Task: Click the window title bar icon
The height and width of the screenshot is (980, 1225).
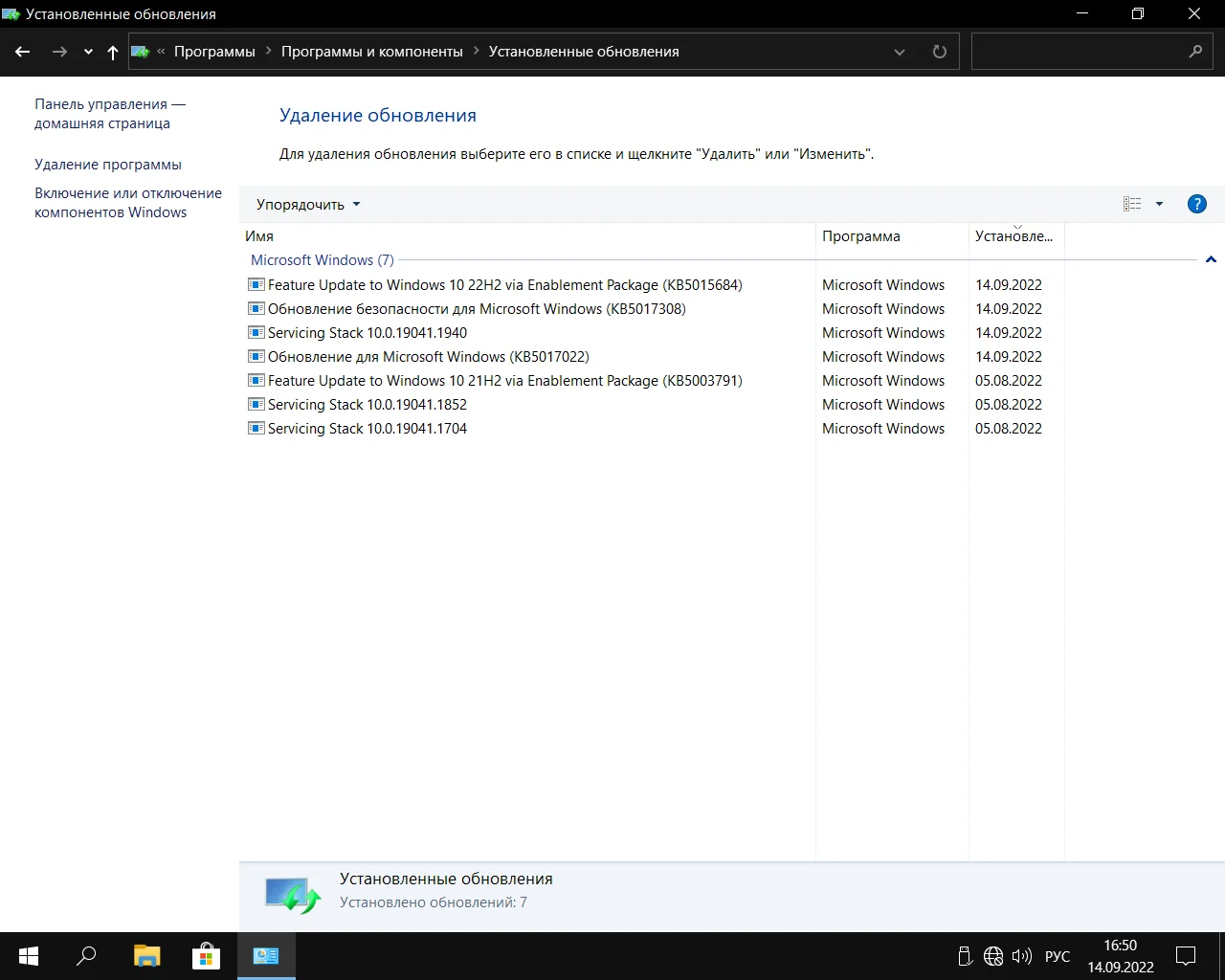Action: [x=11, y=14]
